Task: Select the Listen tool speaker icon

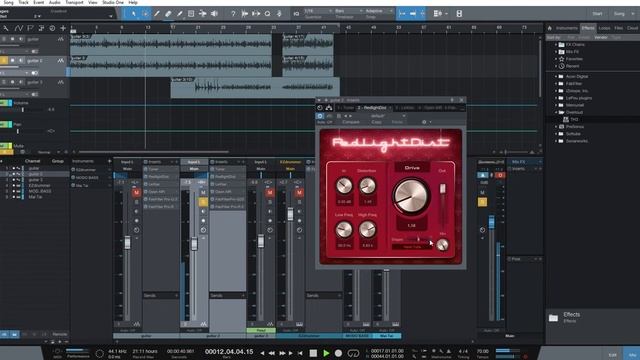Action: pyautogui.click(x=214, y=14)
